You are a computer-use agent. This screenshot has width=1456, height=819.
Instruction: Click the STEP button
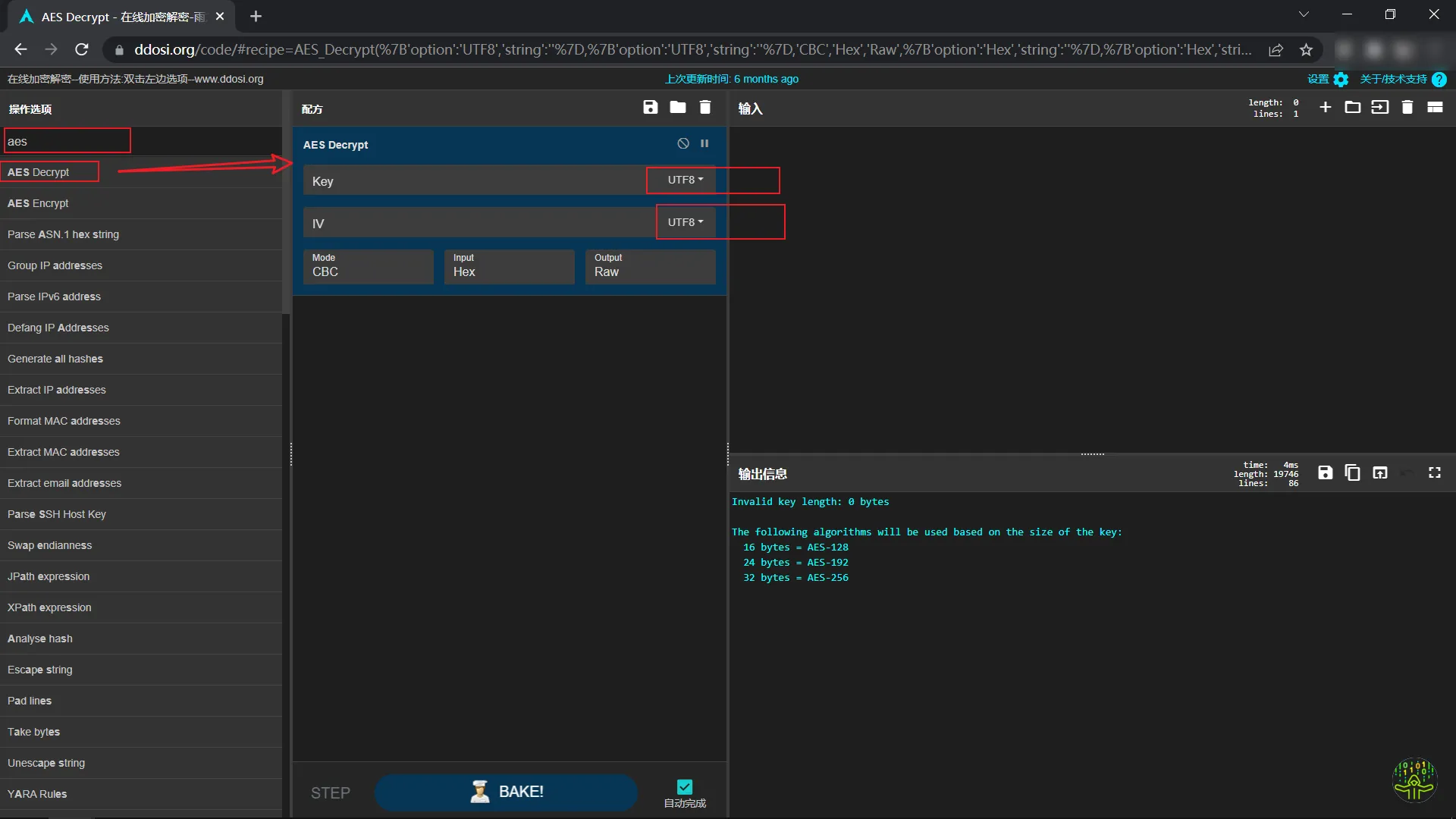(330, 793)
